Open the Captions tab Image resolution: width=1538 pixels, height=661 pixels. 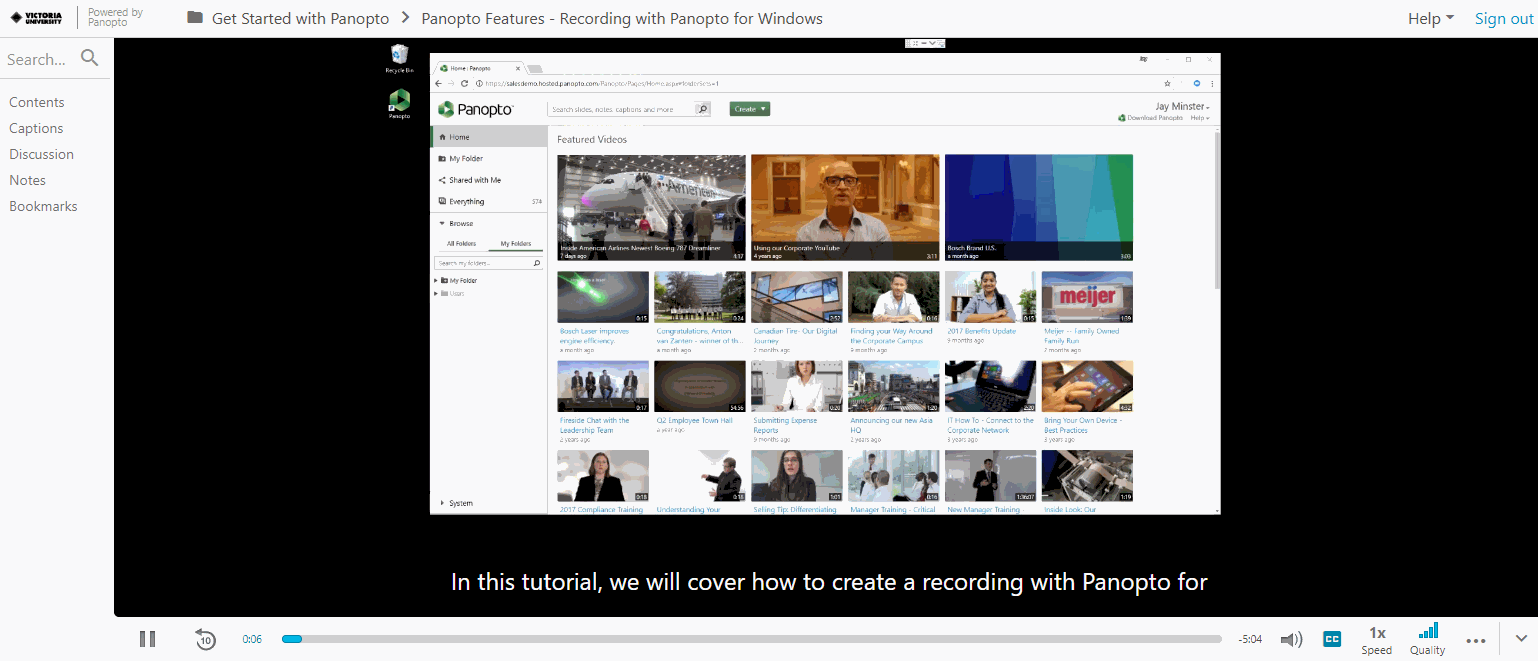[x=36, y=128]
